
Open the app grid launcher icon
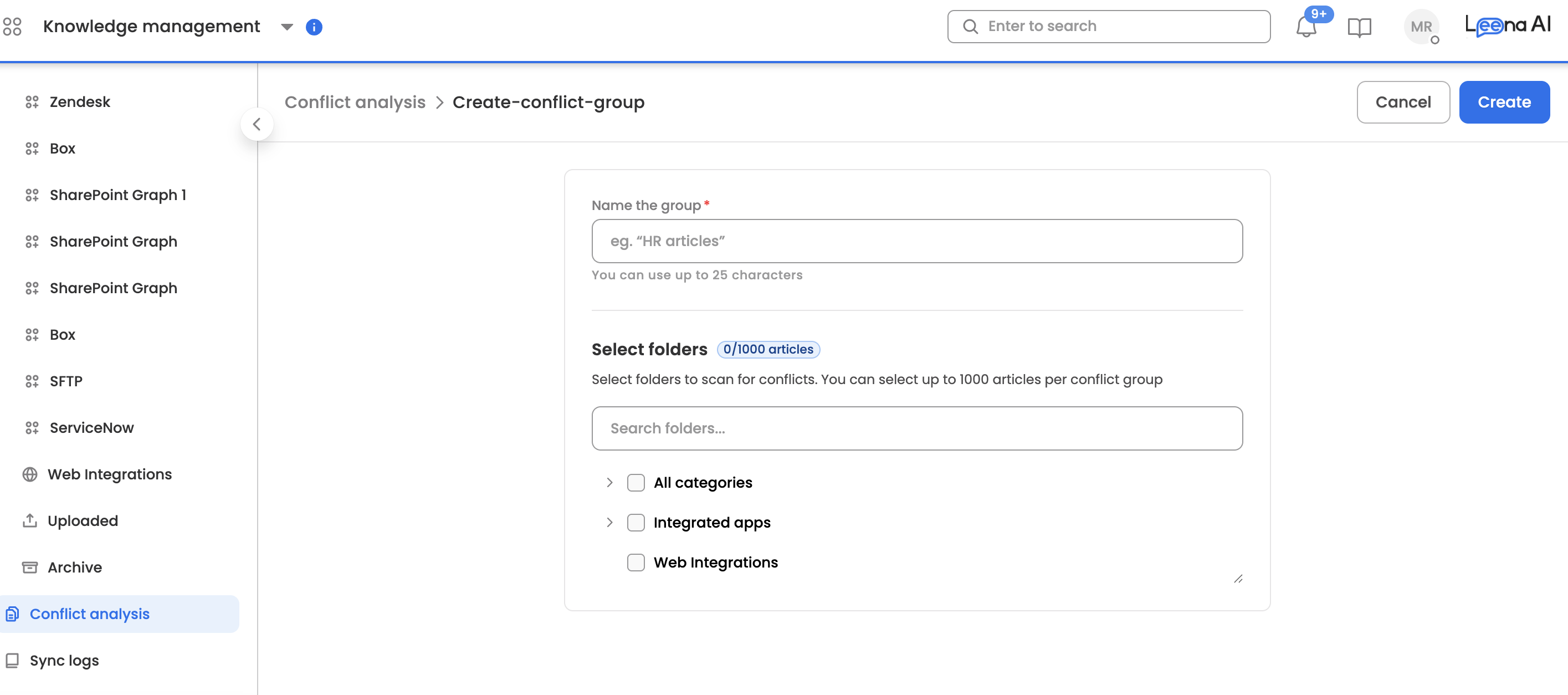(12, 26)
